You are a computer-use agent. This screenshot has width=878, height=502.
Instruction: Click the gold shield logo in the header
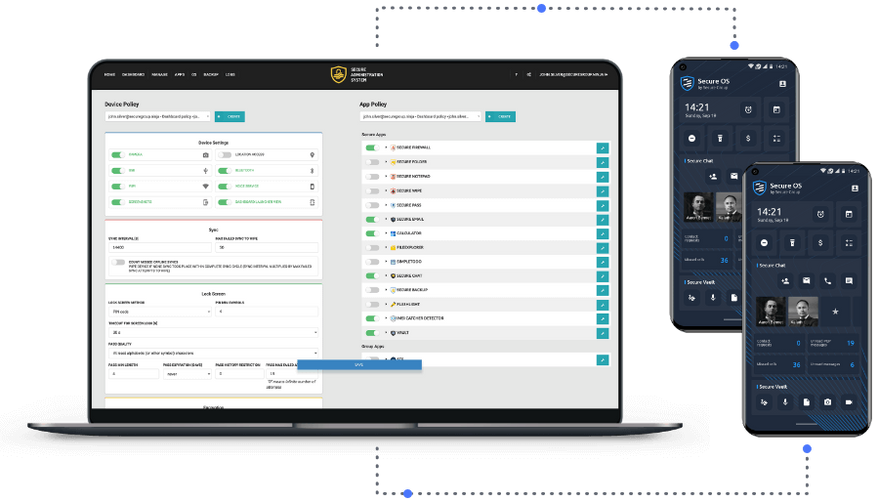(338, 74)
